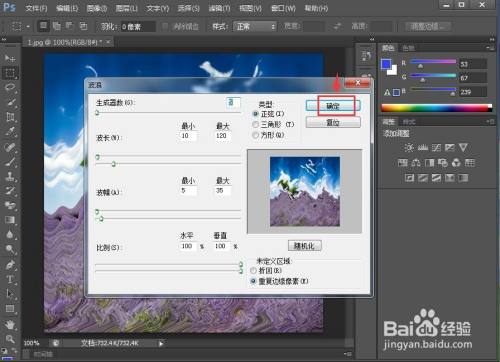500x362 pixels.
Task: Open Adjustments panel flyout menu
Action: point(490,122)
